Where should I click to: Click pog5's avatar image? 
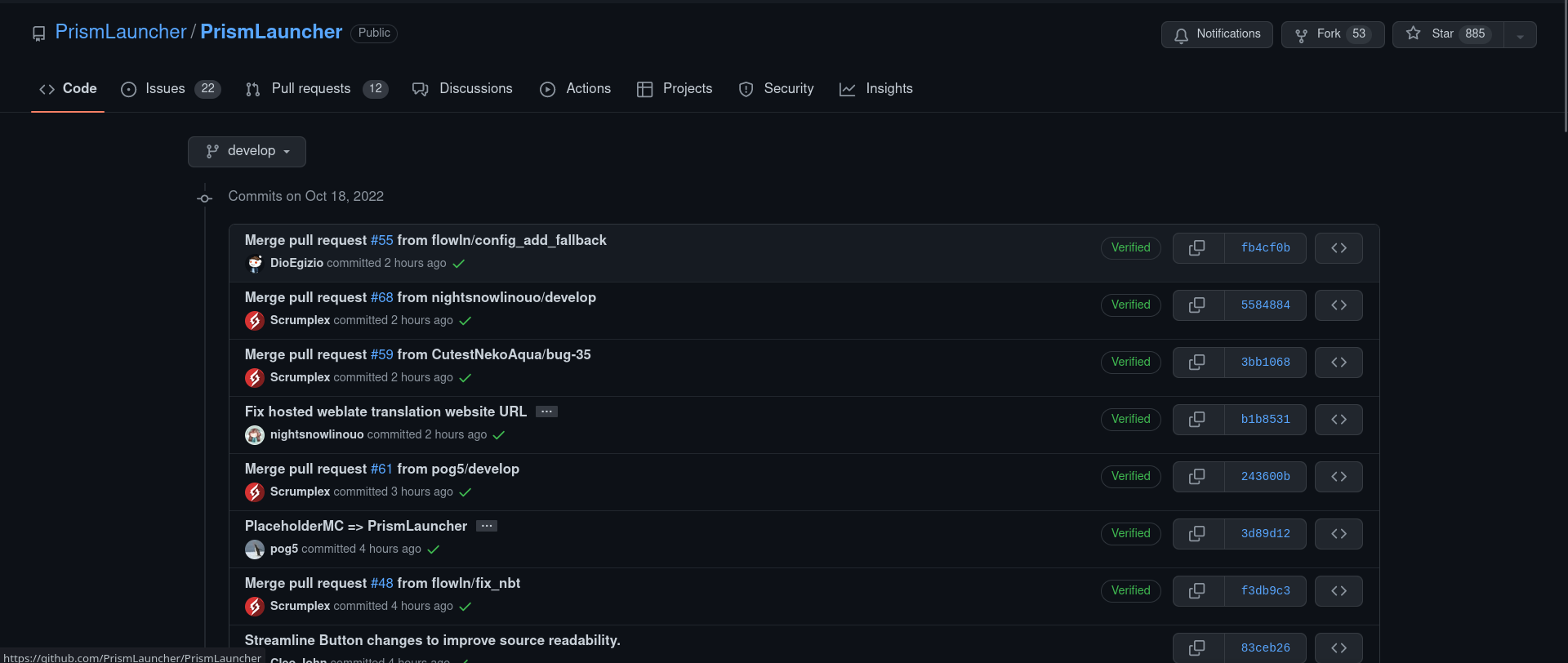point(255,550)
